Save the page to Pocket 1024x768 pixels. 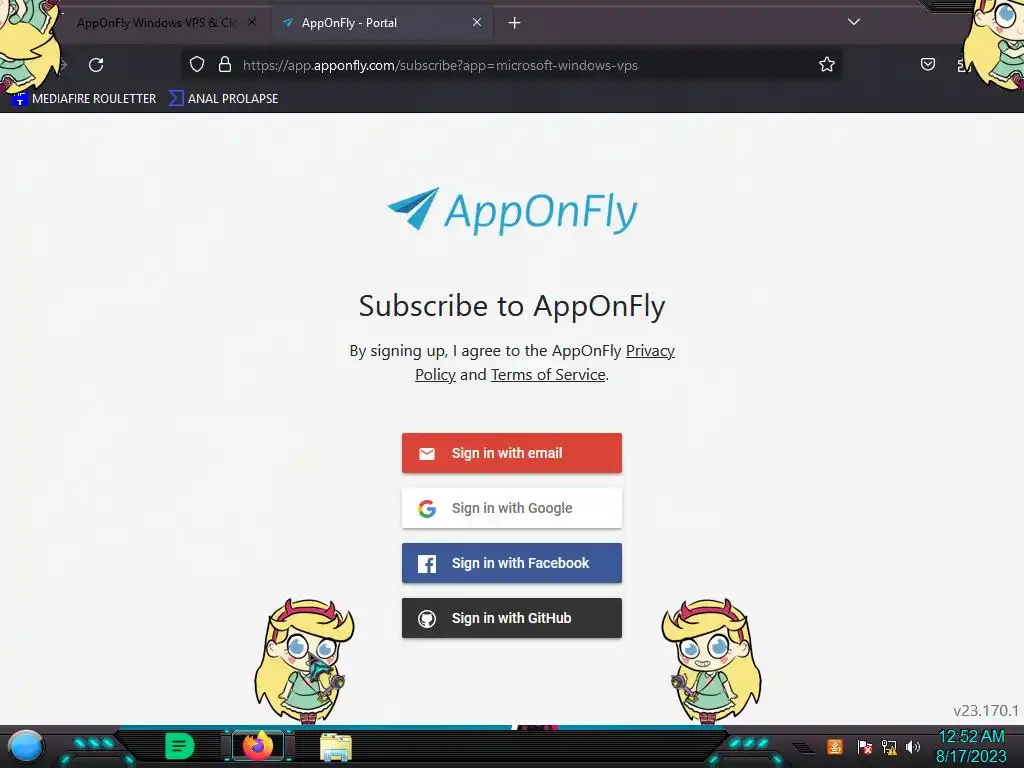coord(927,65)
